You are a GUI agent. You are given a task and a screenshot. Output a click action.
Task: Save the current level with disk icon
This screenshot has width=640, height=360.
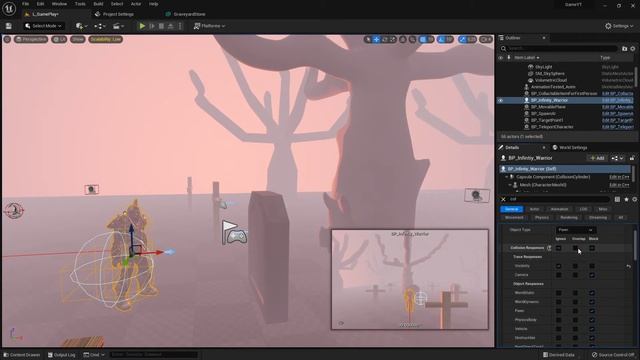pos(9,26)
